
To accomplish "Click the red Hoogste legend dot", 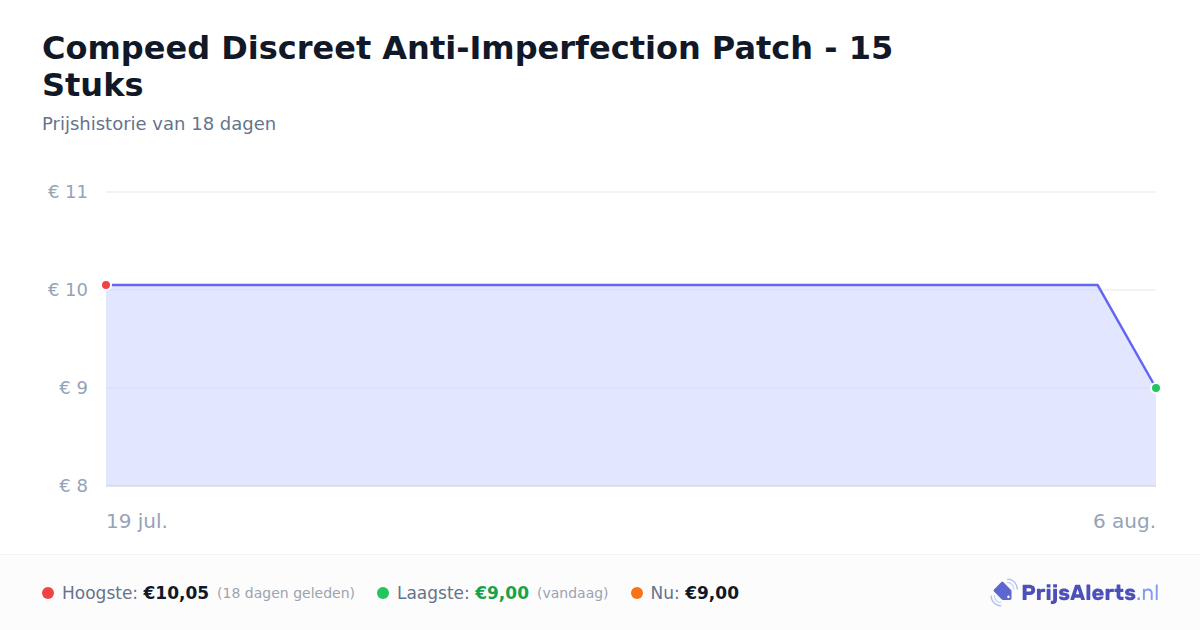I will tap(48, 593).
